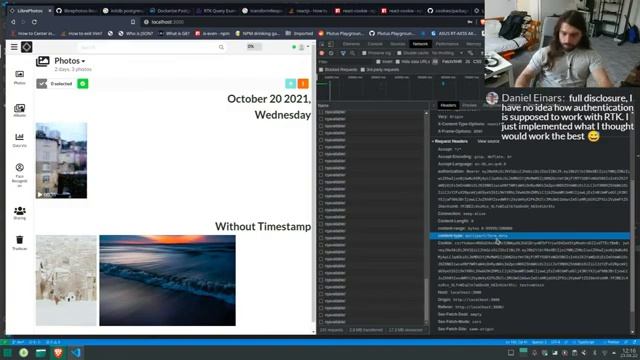Open Photos in the sidebar
The height and width of the screenshot is (360, 640).
pyautogui.click(x=20, y=77)
